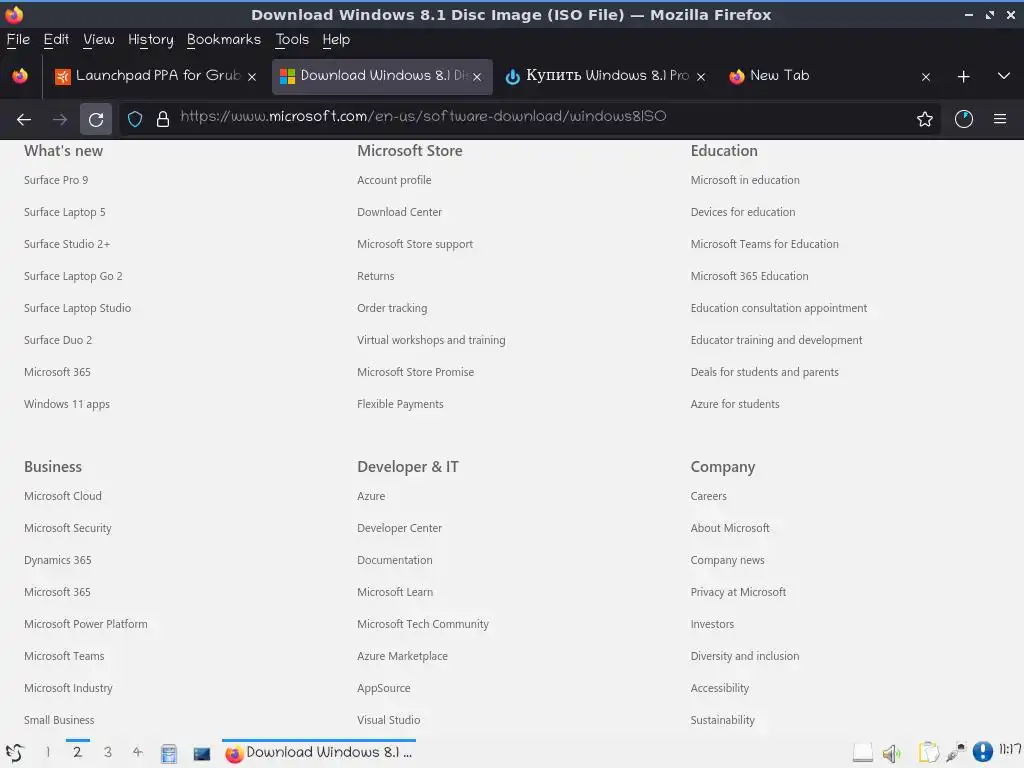The width and height of the screenshot is (1024, 768).
Task: Open the tracking protection shield
Action: 135,119
